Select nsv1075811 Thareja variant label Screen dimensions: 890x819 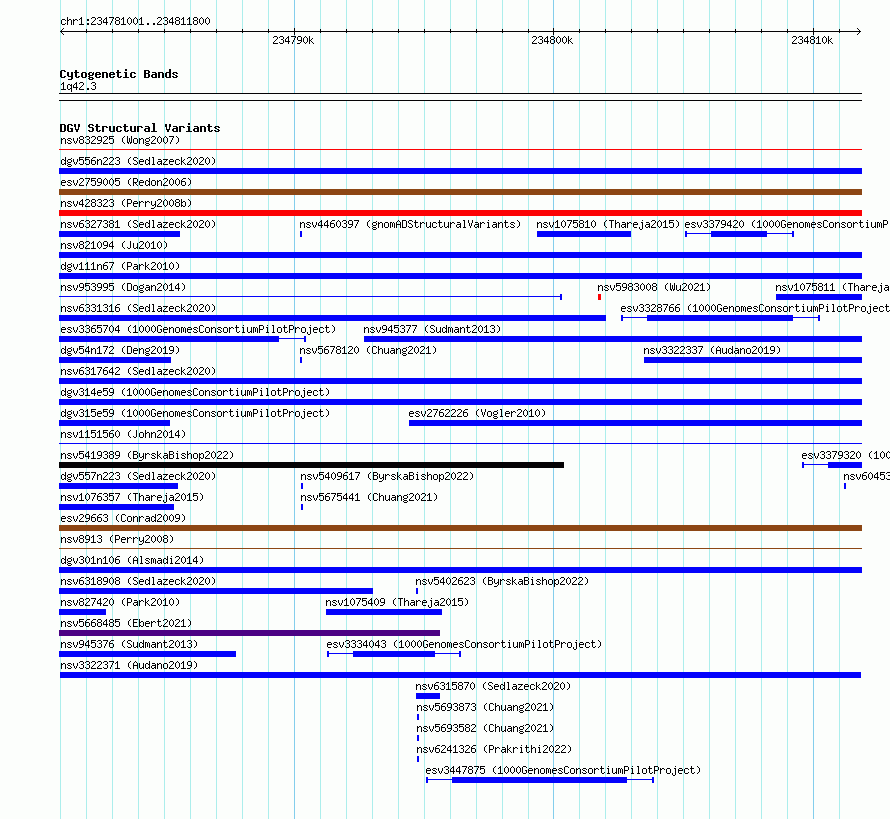(x=832, y=287)
